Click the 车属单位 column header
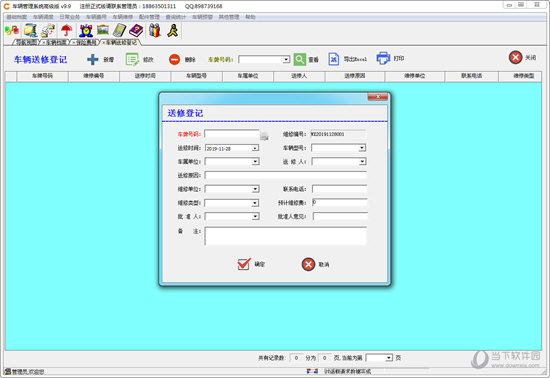This screenshot has width=550, height=378. (248, 76)
